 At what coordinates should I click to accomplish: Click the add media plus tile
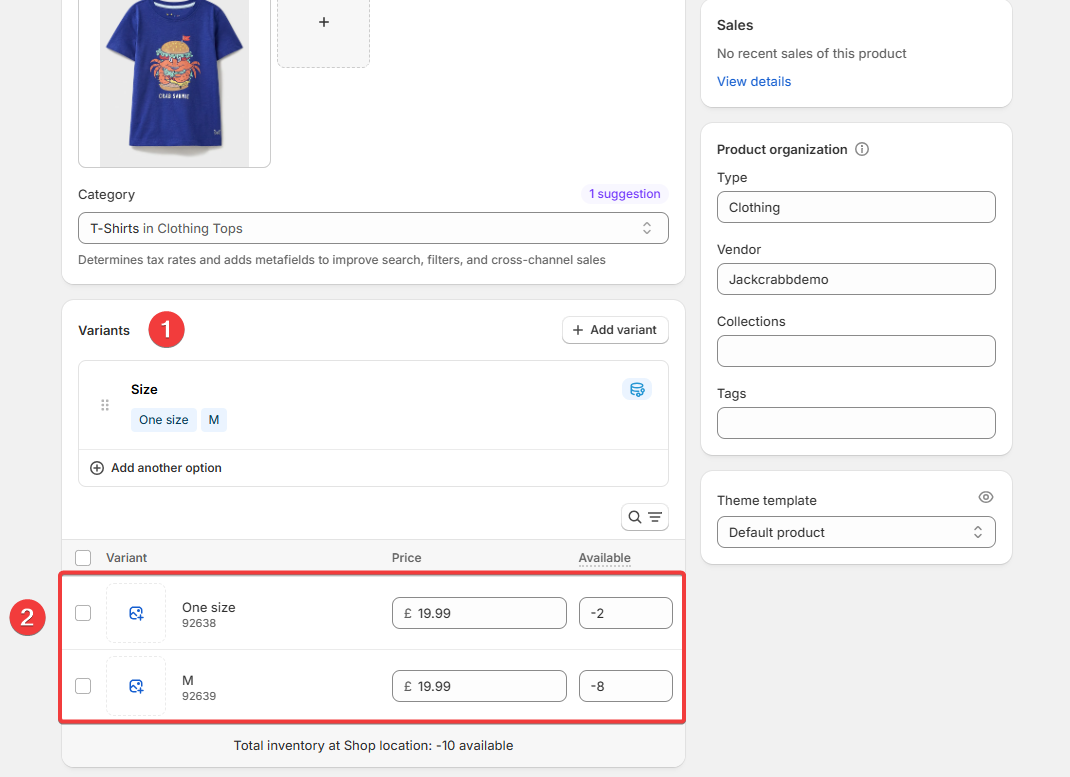[x=323, y=31]
